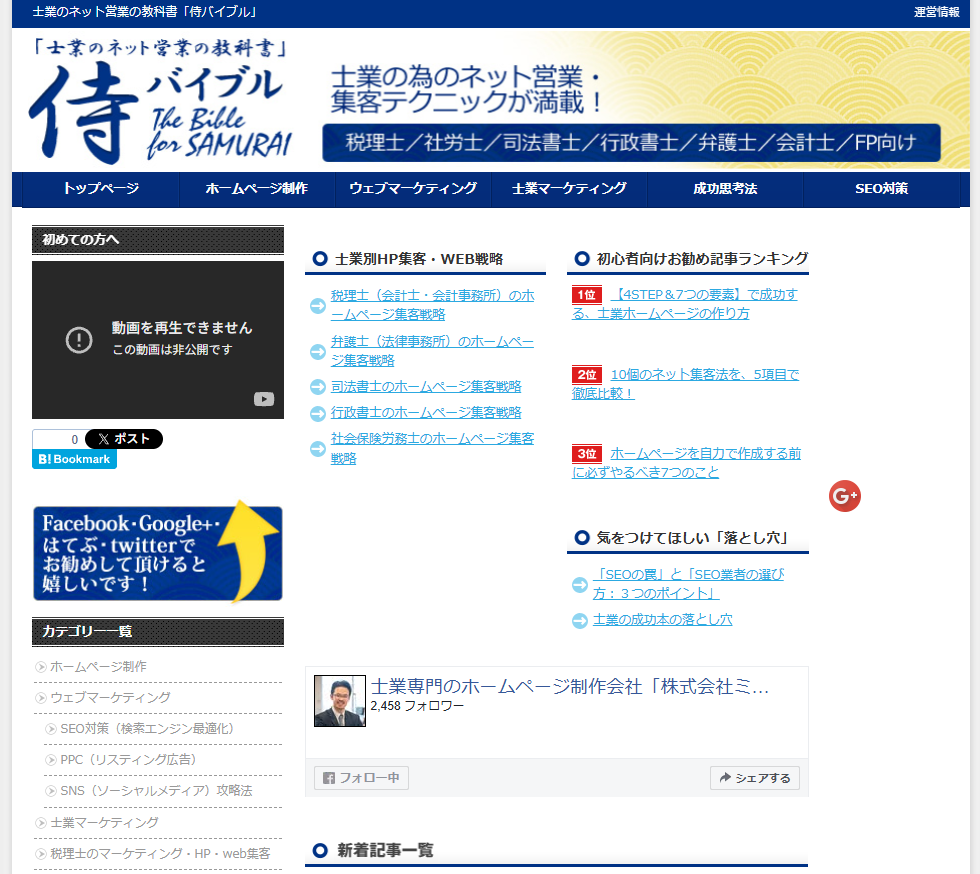Open category ホームページ制作 in sidebar

98,666
